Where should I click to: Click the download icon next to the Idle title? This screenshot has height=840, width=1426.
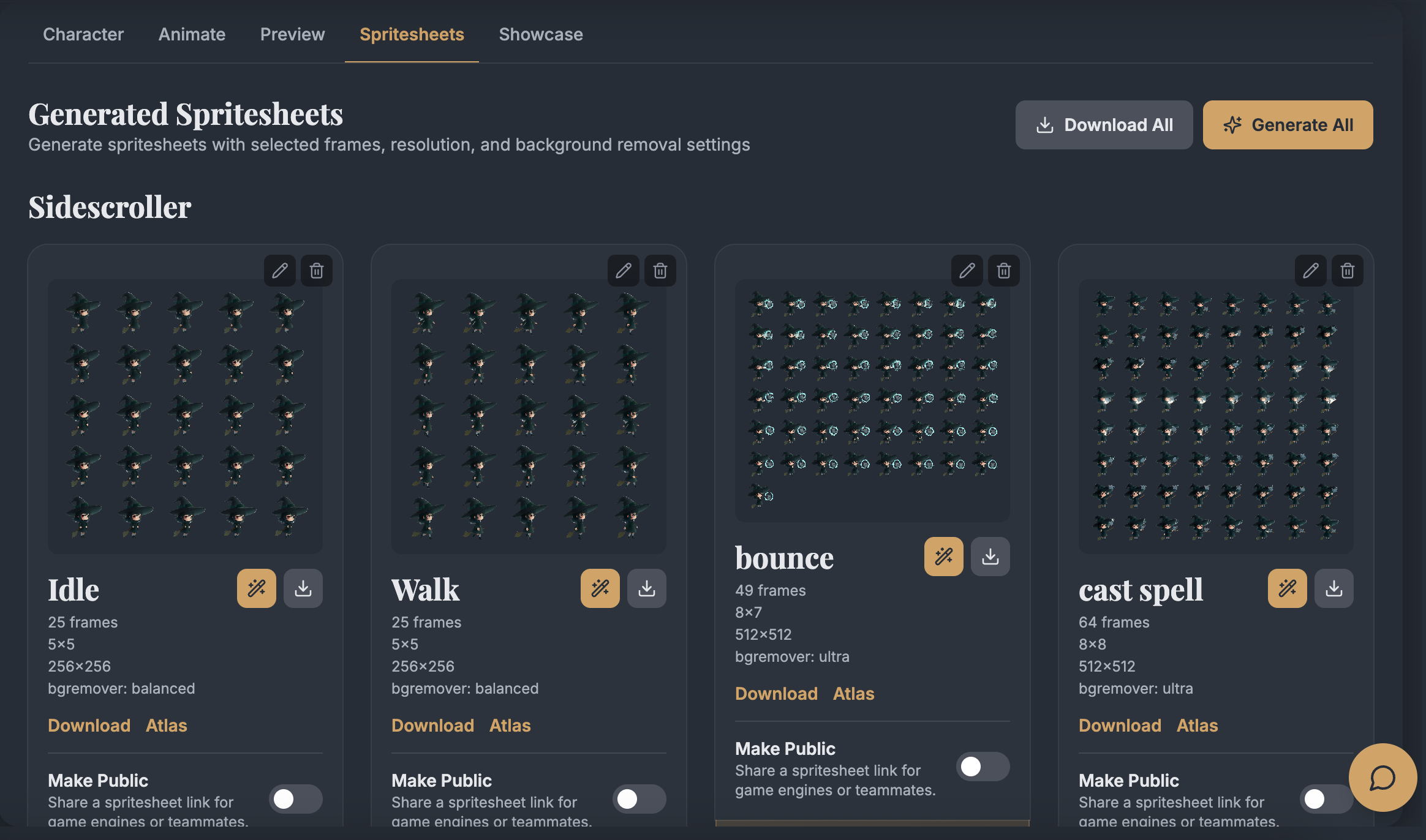[x=303, y=588]
